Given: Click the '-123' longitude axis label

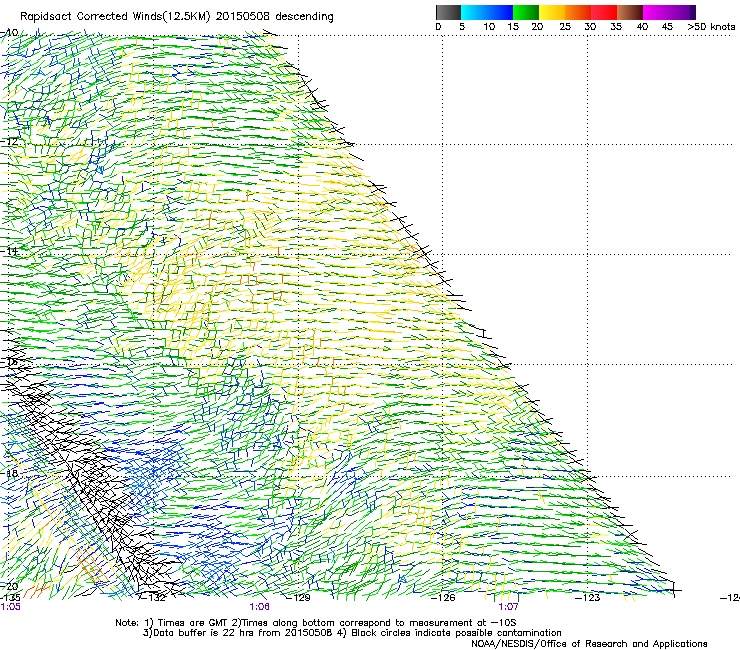Looking at the screenshot, I should [x=588, y=598].
